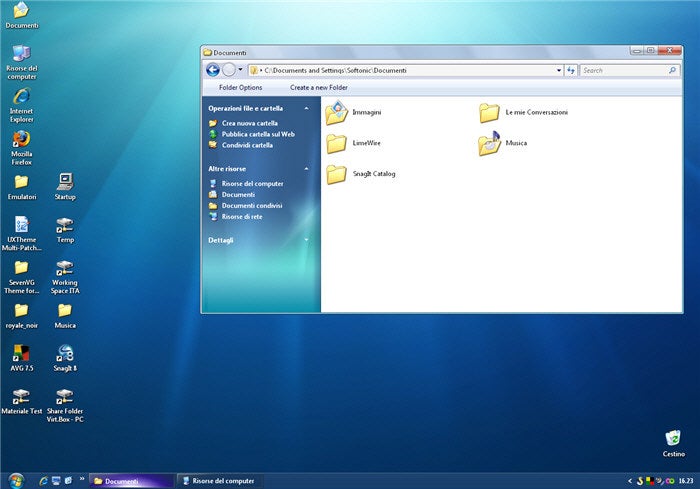Open the address bar history dropdown
The image size is (700, 489).
pyautogui.click(x=558, y=70)
